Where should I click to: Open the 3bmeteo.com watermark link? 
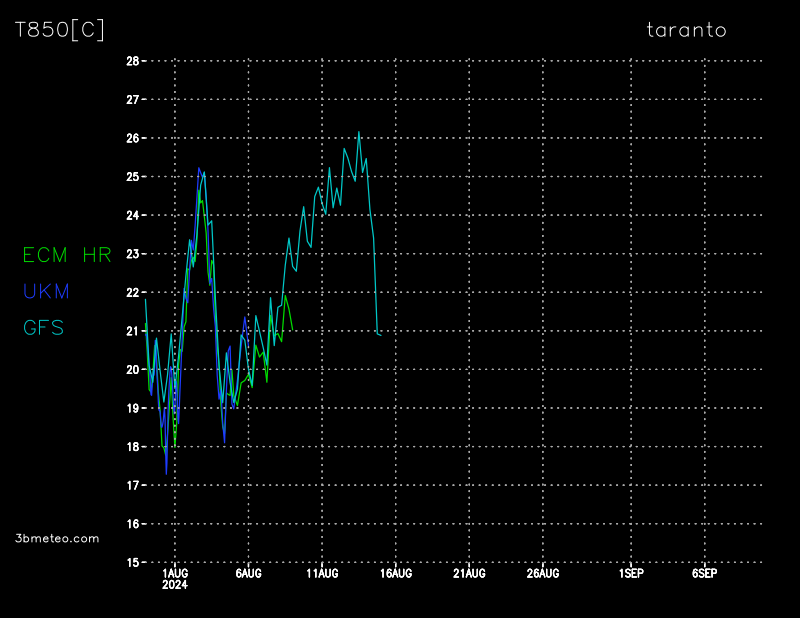pyautogui.click(x=57, y=538)
